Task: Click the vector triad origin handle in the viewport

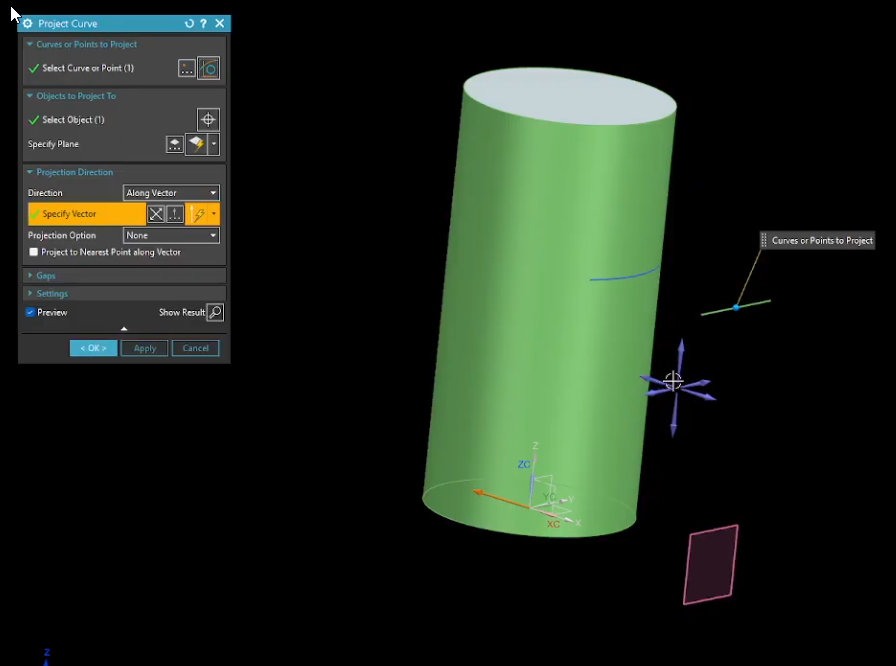Action: [x=673, y=381]
